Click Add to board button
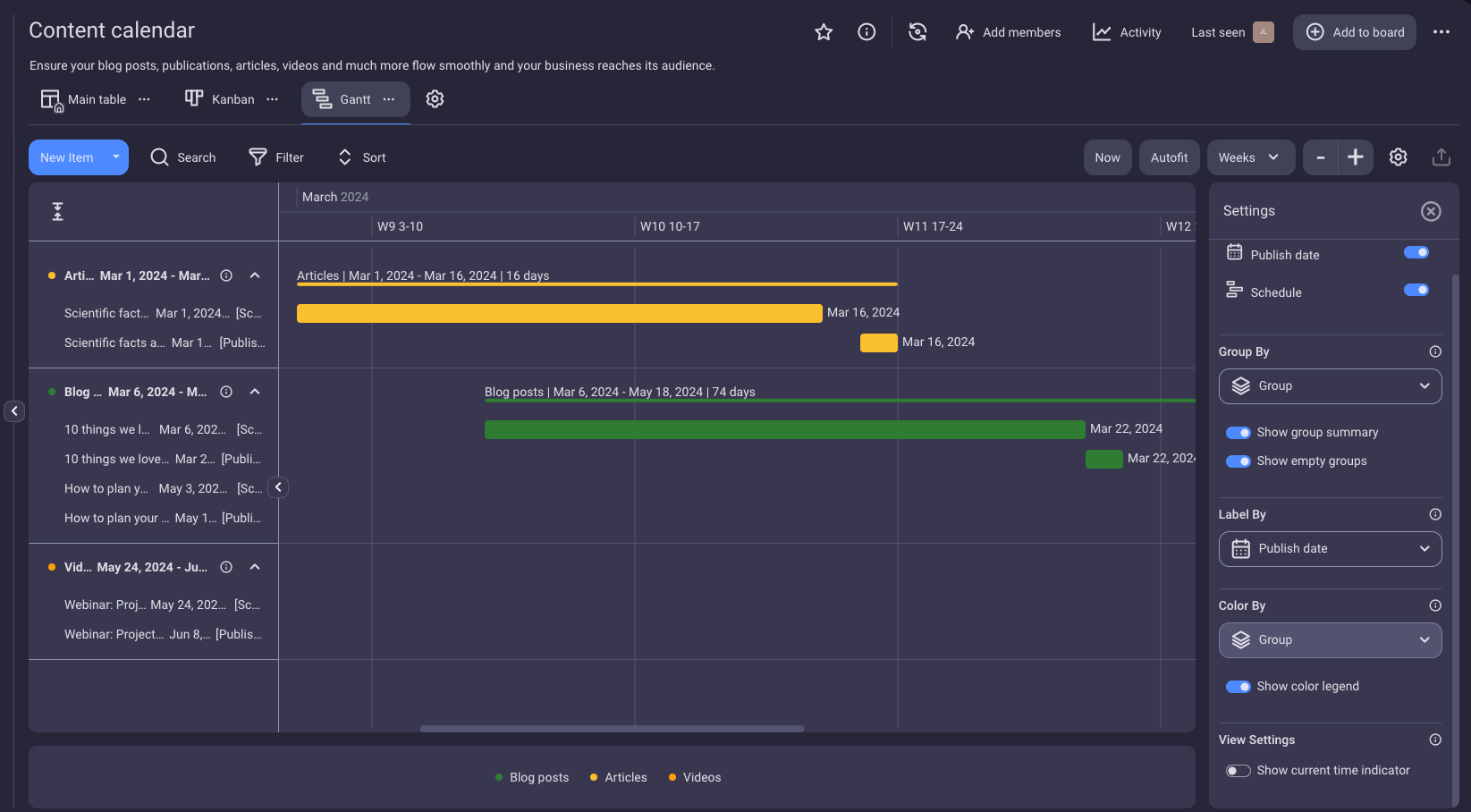1471x812 pixels. 1355,32
